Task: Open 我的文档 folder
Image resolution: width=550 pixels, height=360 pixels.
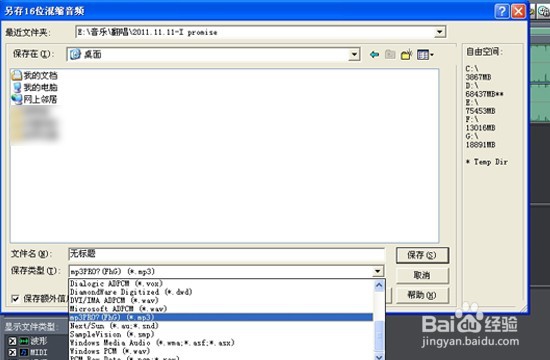Action: [x=34, y=75]
